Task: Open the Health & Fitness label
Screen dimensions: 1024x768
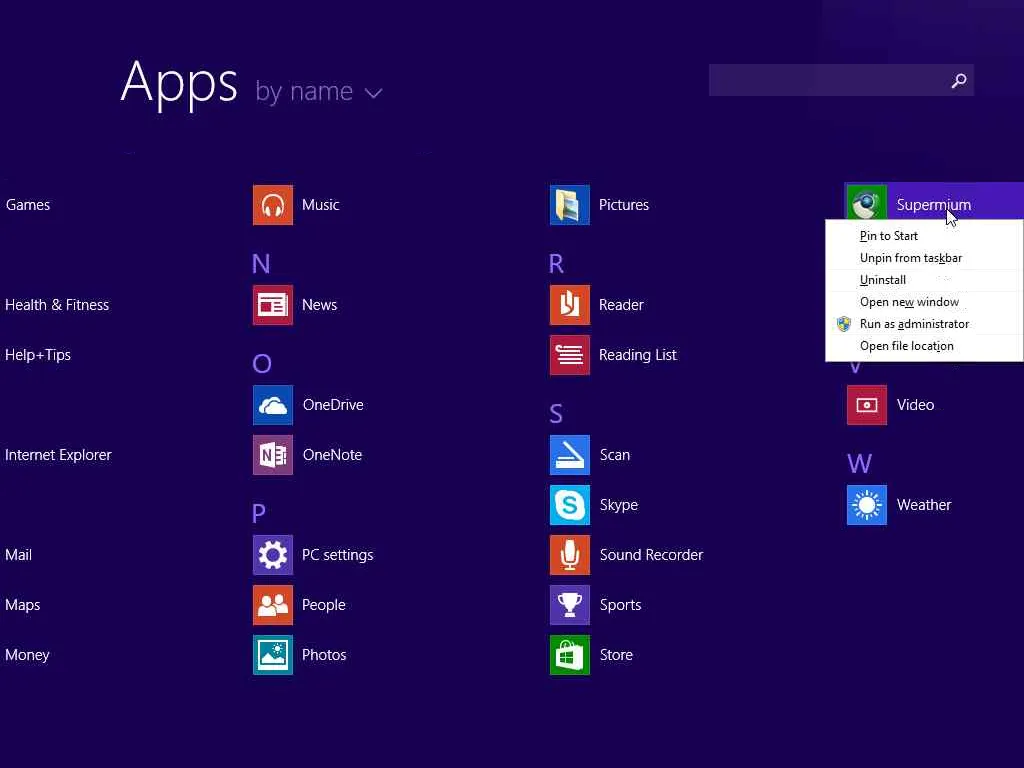Action: coord(57,305)
